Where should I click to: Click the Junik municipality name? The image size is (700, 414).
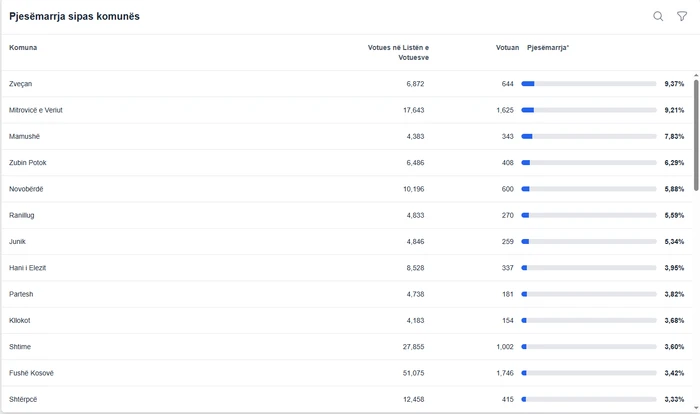click(18, 241)
